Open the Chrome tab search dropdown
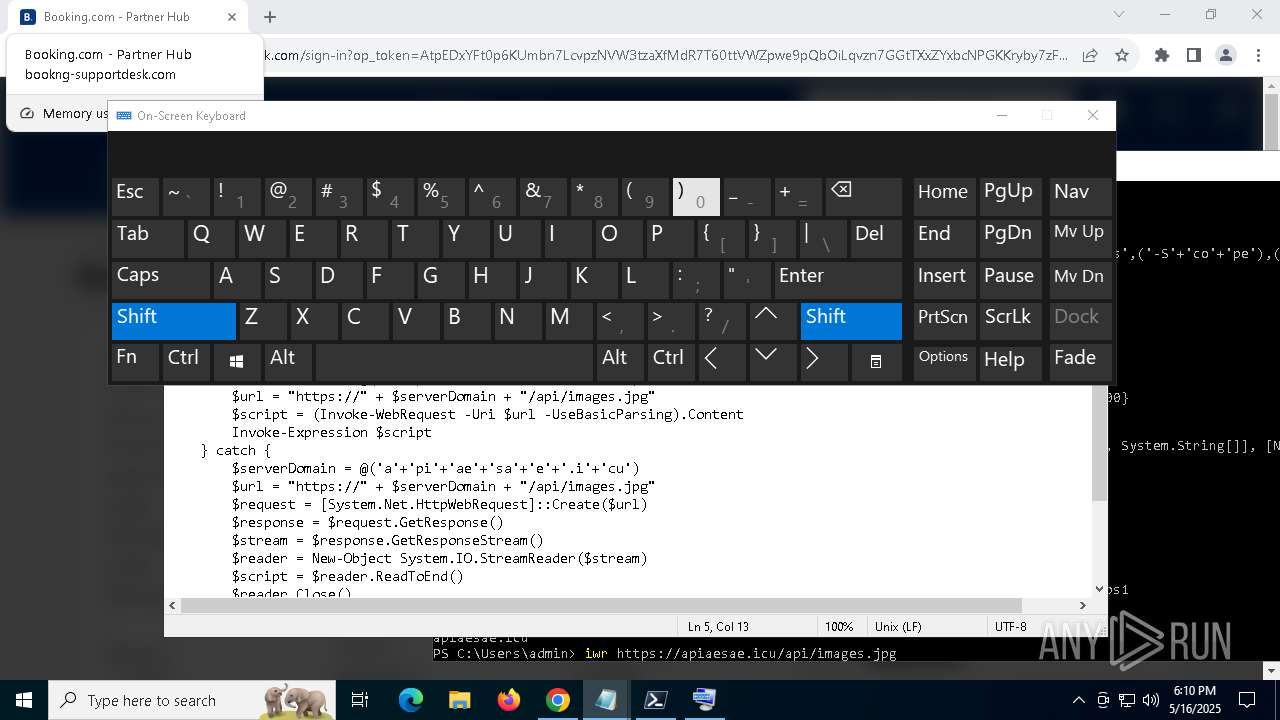The width and height of the screenshot is (1280, 720). click(1119, 15)
